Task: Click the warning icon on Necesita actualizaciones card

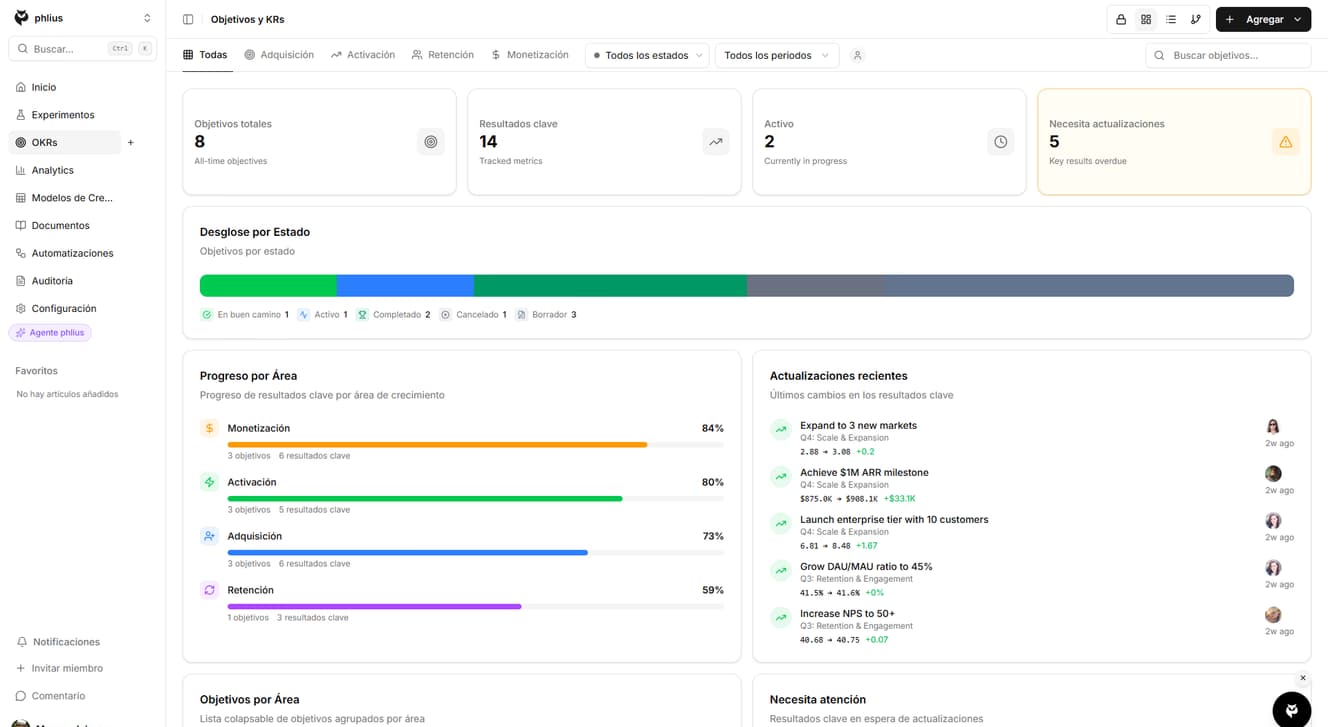Action: [x=1285, y=142]
